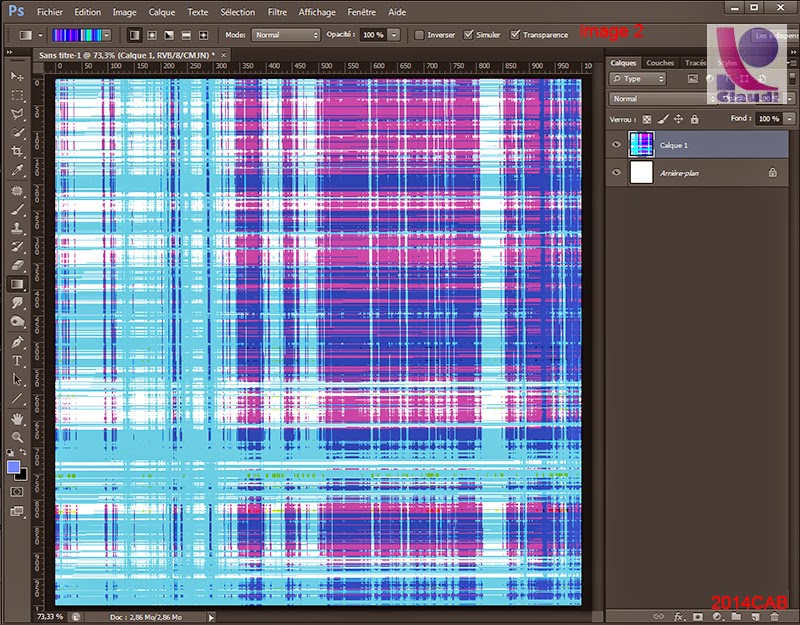This screenshot has height=625, width=800.
Task: Choose angle gradient style
Action: pos(169,35)
